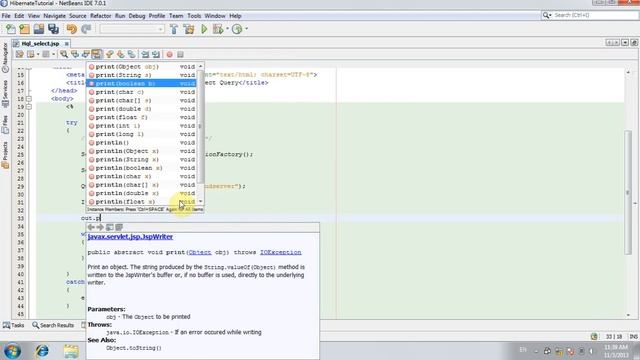Screen dimensions: 640x360
Task: Open the Navigator side panel
Action: tap(5, 57)
